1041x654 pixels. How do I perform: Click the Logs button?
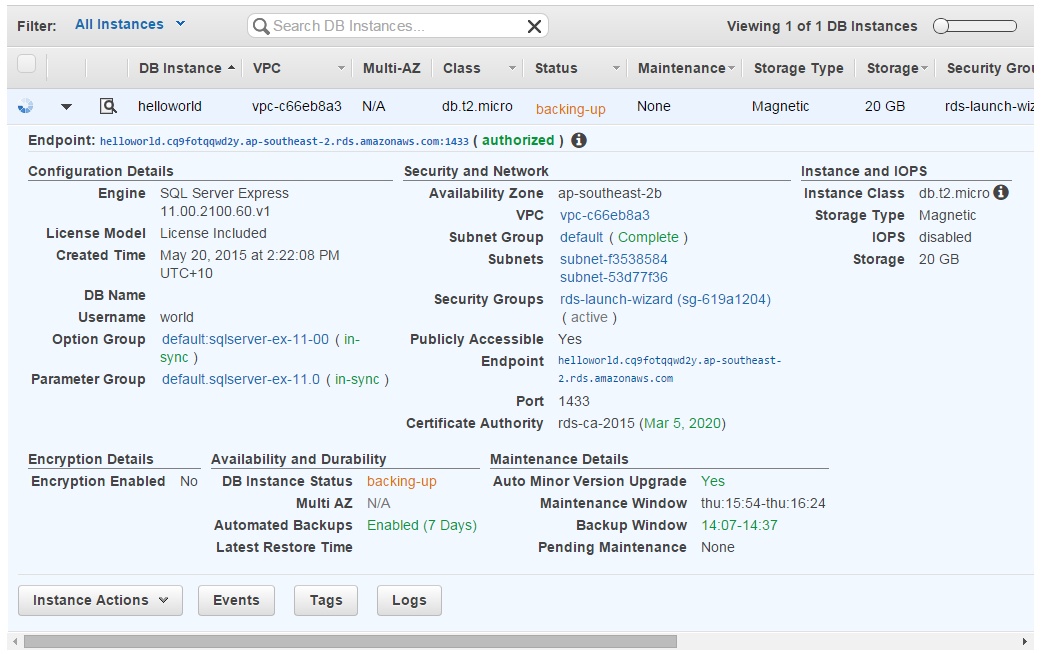(x=409, y=600)
